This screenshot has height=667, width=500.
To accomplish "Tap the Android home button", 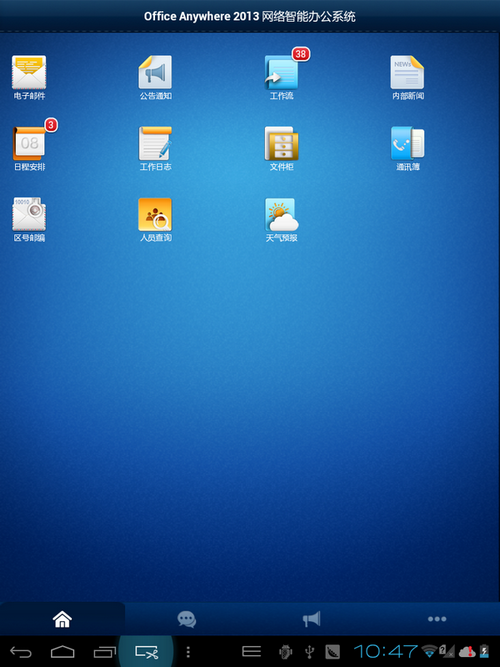I will (63, 652).
